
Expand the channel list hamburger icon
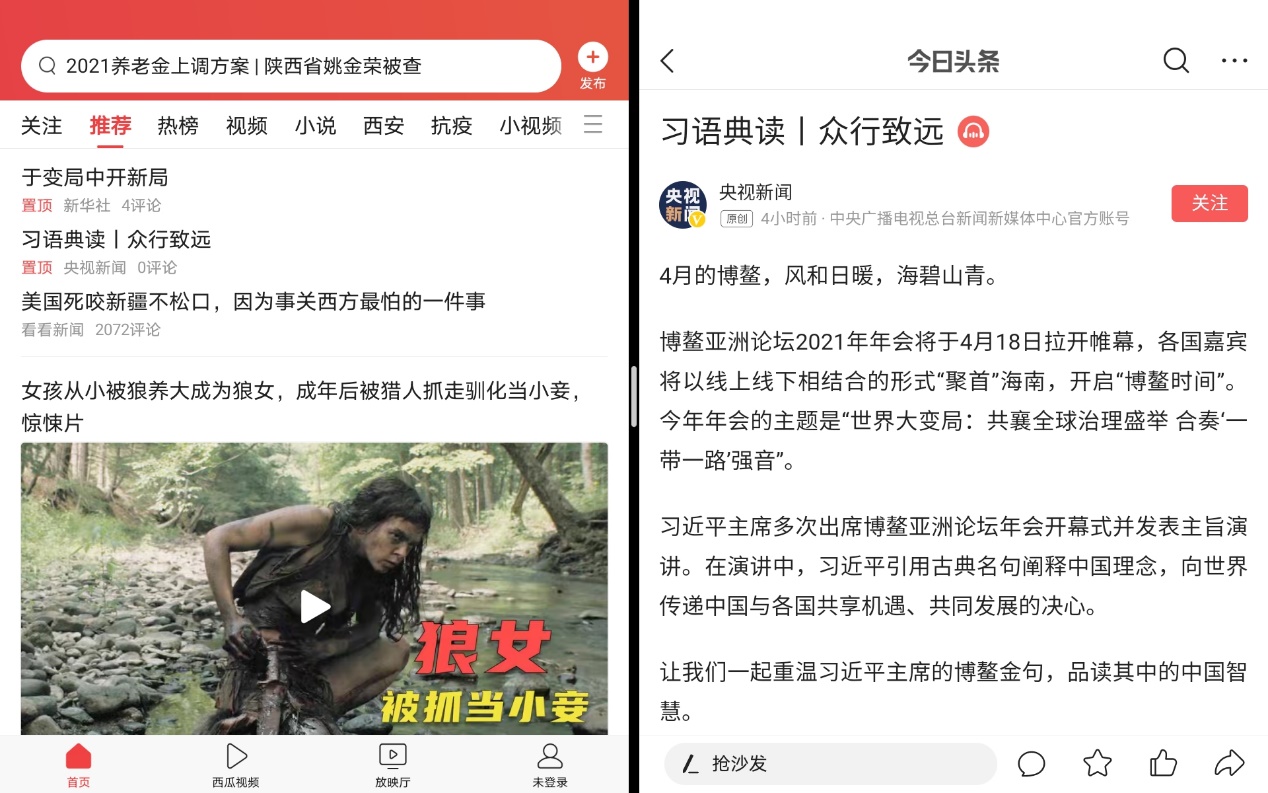point(593,125)
